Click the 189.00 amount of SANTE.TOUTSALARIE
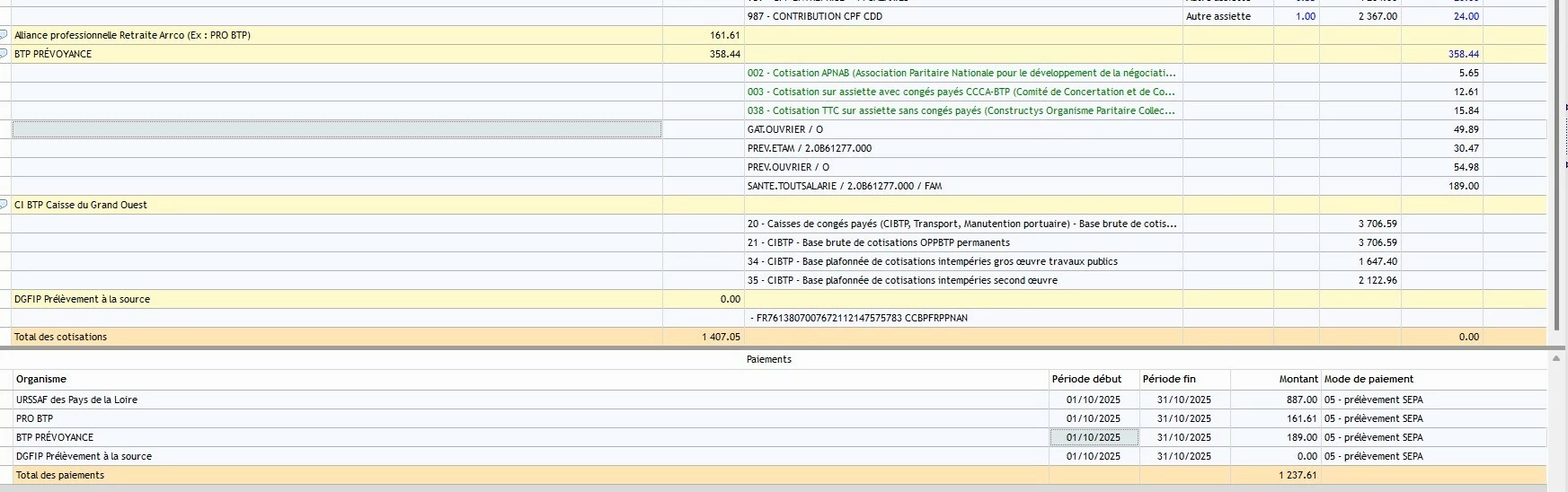Image resolution: width=1568 pixels, height=492 pixels. pyautogui.click(x=1463, y=186)
